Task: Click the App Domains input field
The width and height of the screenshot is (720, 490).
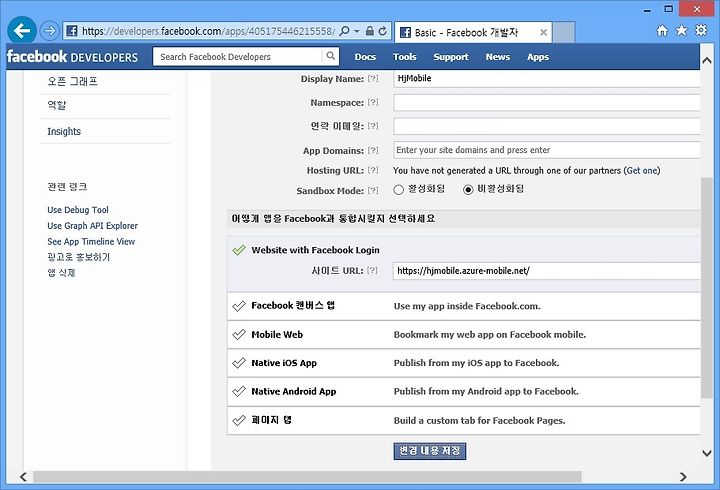Action: tap(546, 150)
